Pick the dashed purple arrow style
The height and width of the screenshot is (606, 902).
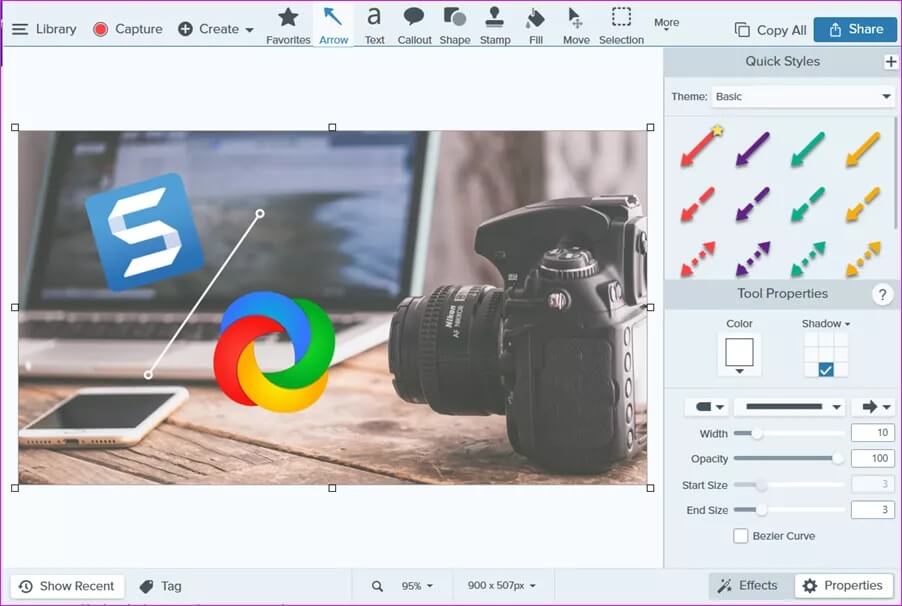click(752, 204)
